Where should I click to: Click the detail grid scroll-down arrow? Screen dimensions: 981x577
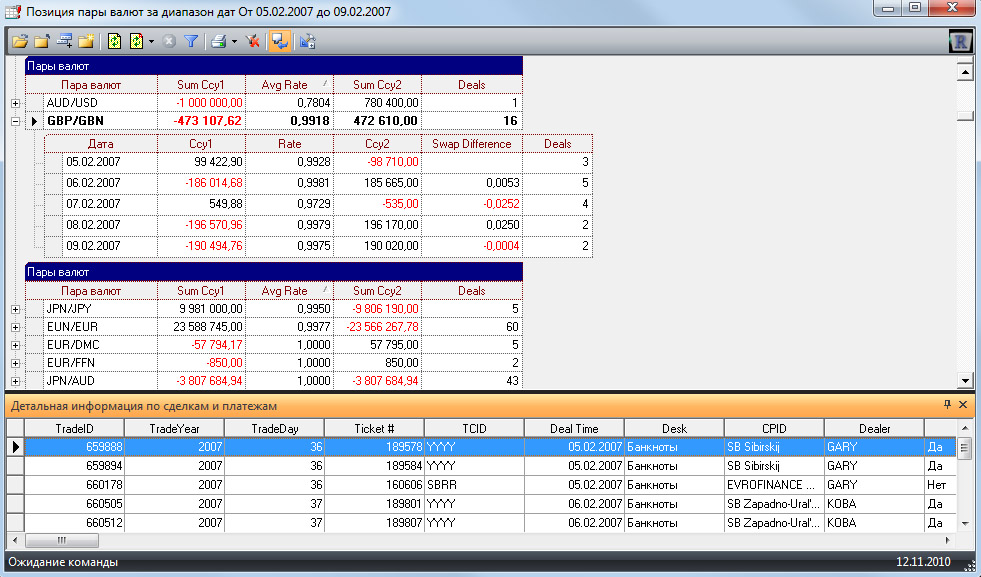click(x=965, y=524)
